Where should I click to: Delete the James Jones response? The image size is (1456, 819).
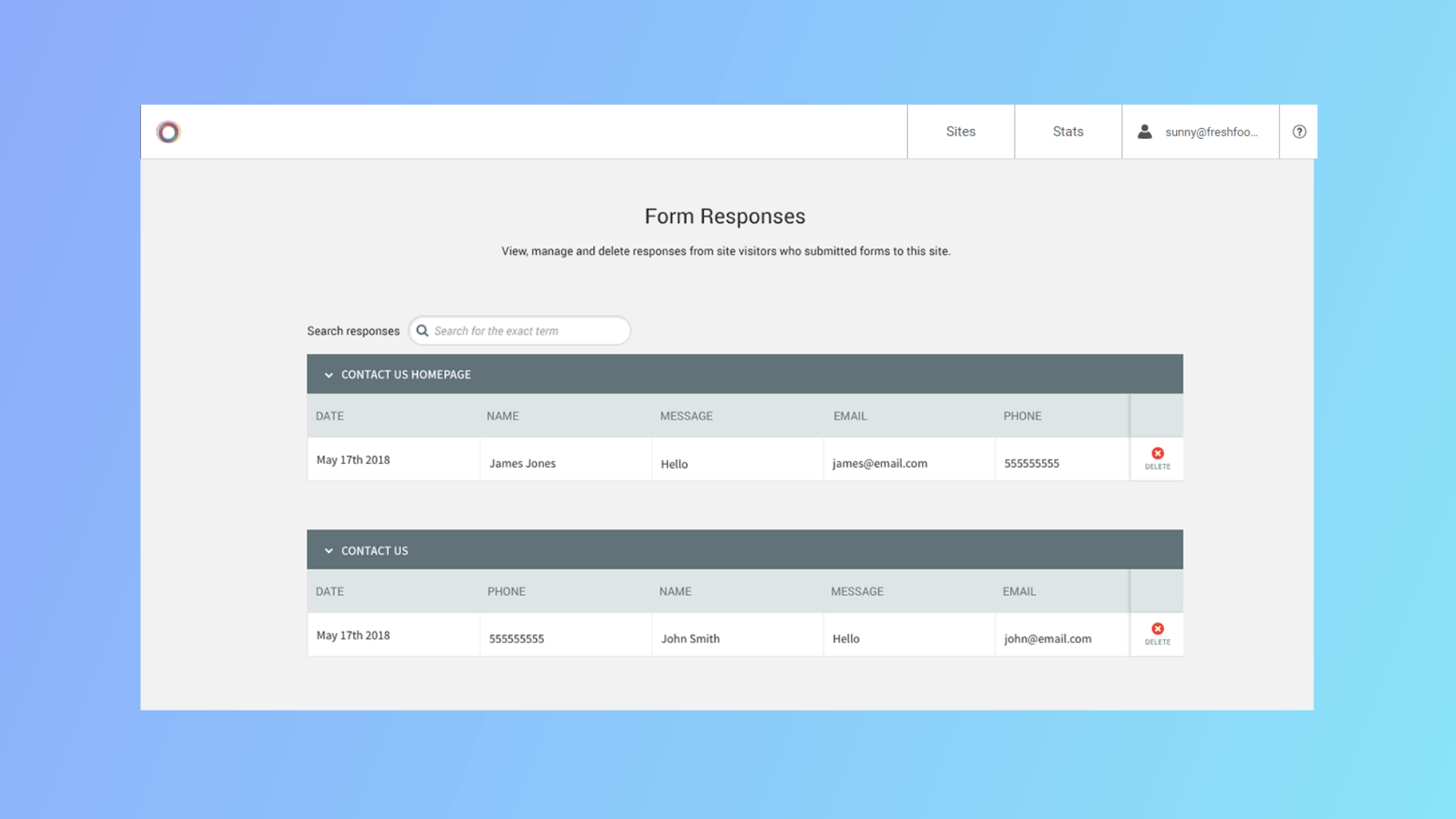[x=1157, y=459]
